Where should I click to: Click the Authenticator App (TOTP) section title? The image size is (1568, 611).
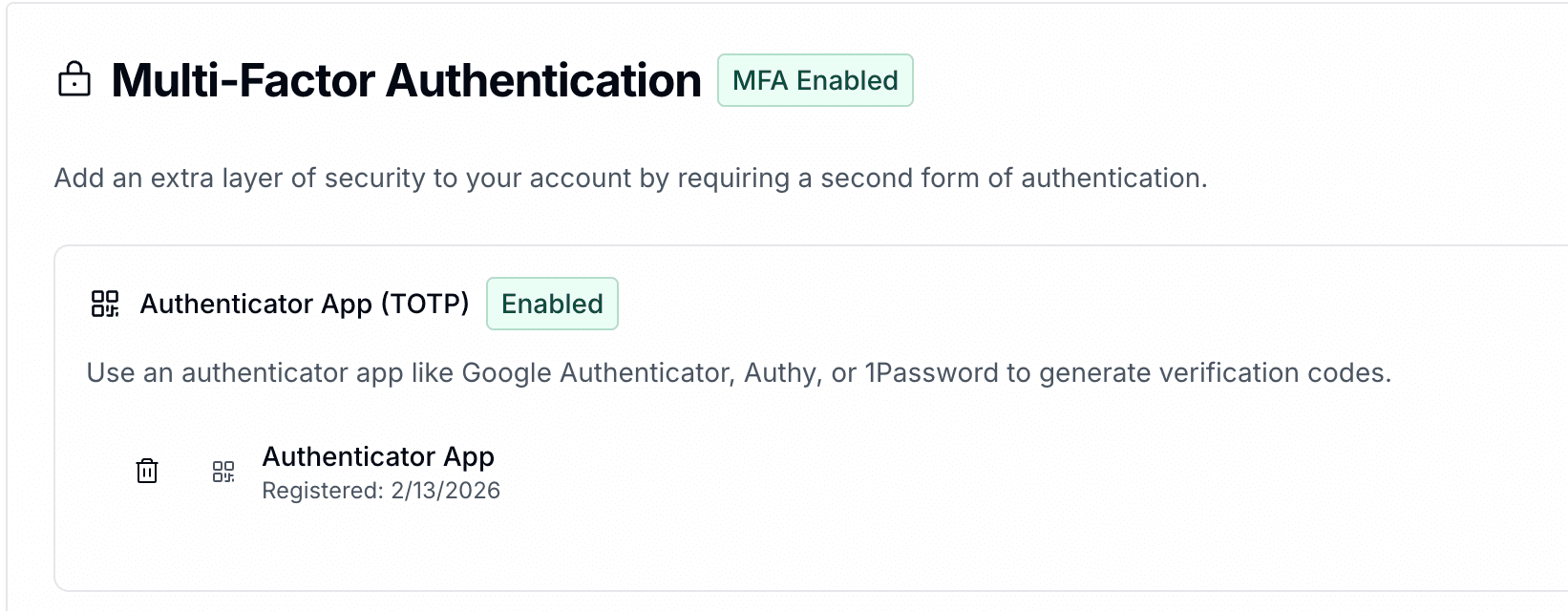tap(305, 304)
